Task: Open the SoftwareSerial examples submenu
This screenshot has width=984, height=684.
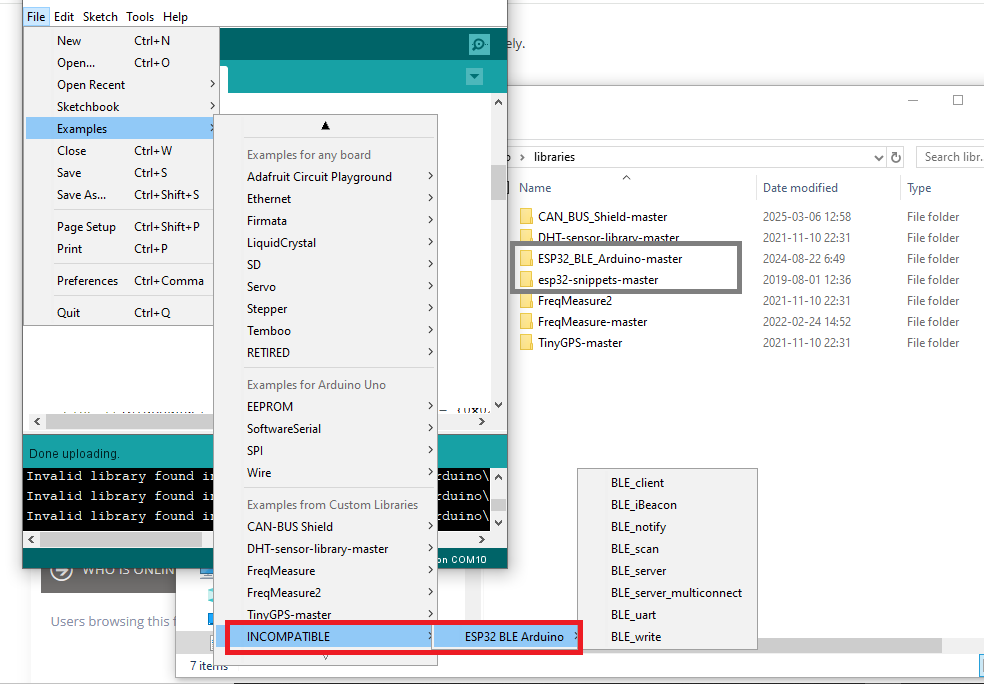Action: (326, 429)
